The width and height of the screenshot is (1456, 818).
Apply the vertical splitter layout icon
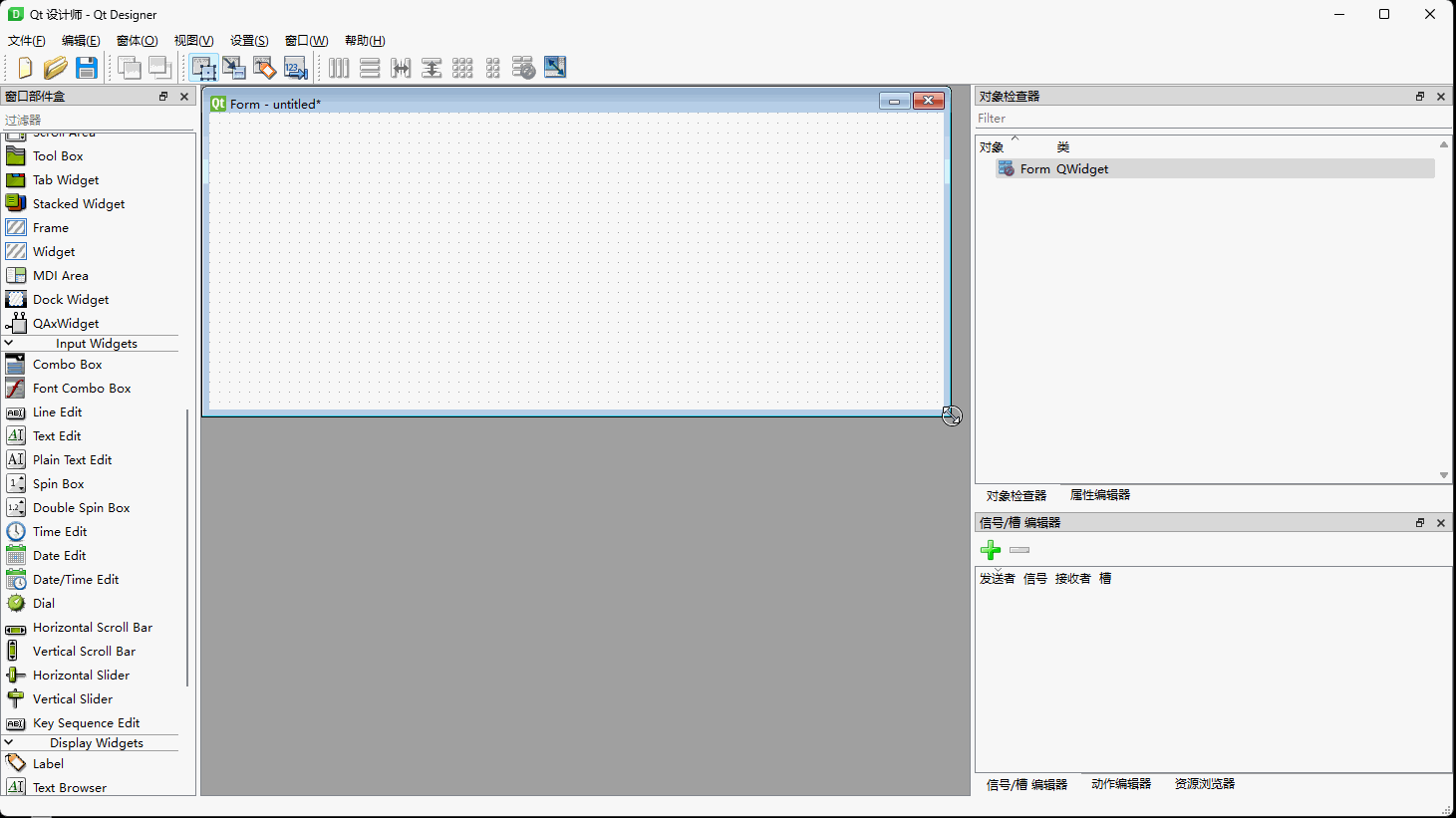tap(432, 68)
